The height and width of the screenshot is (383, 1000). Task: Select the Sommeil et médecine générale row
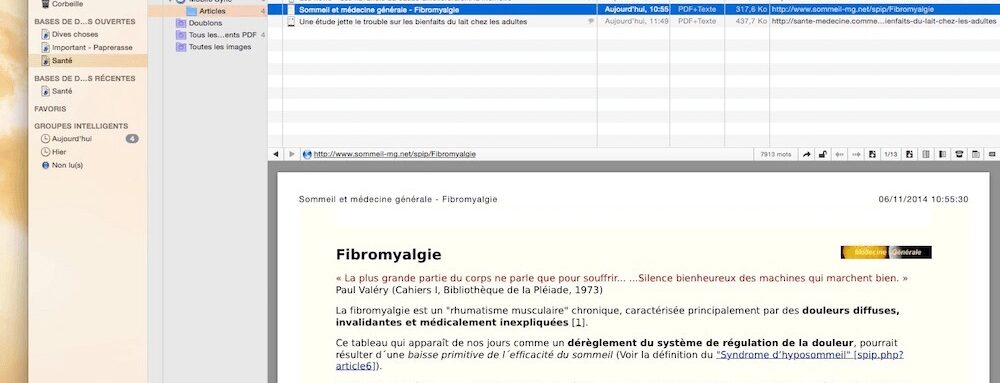point(633,10)
